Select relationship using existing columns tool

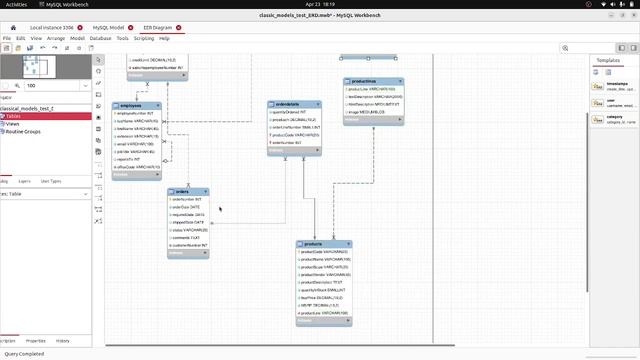98,221
